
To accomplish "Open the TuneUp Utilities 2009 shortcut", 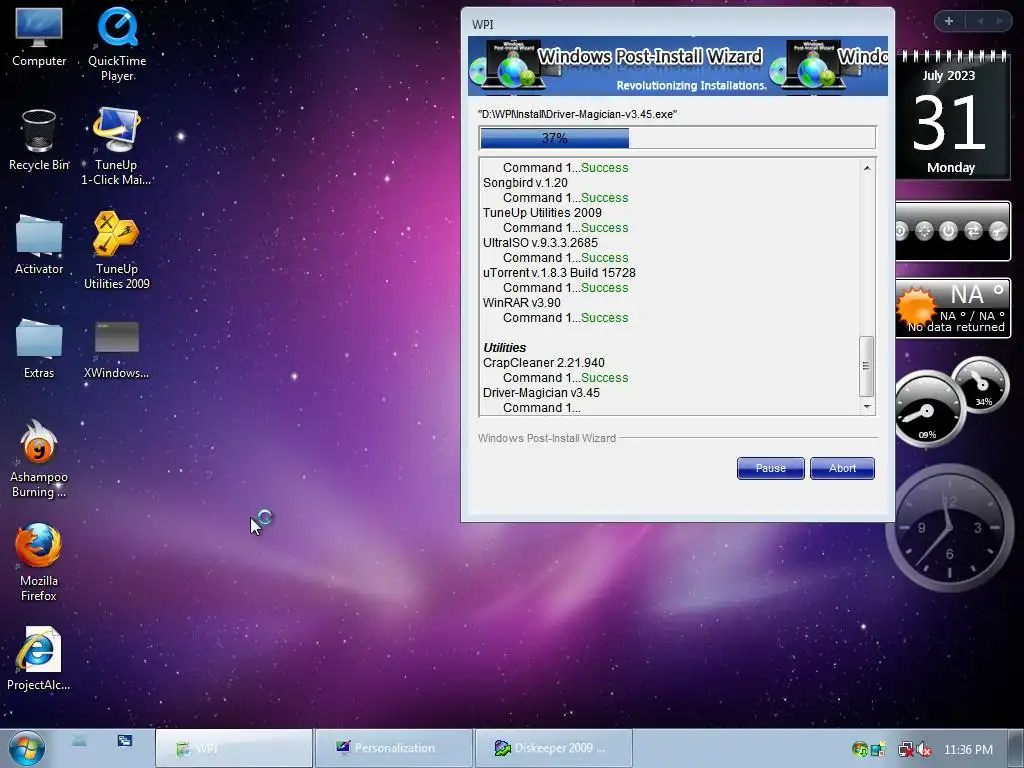I will click(116, 251).
